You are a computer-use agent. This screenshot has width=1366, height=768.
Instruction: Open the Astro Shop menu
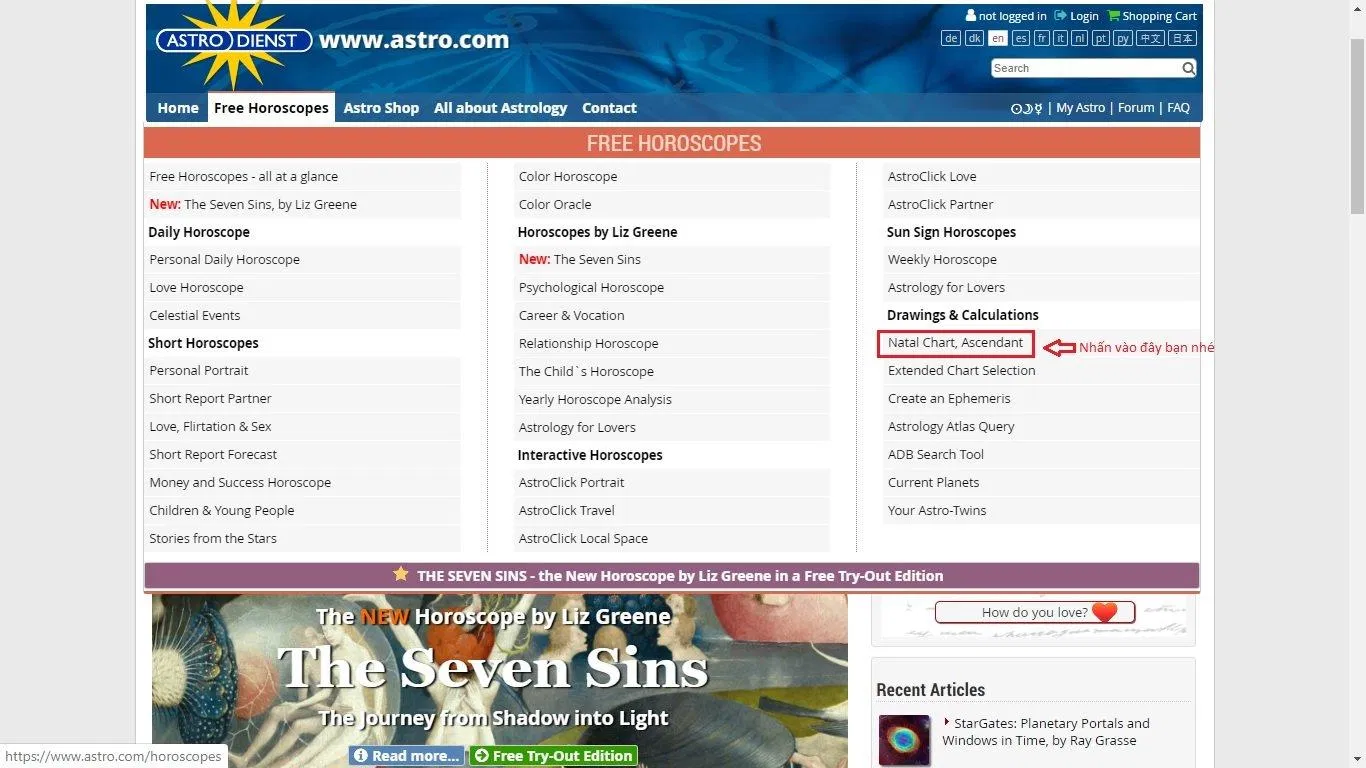click(381, 108)
